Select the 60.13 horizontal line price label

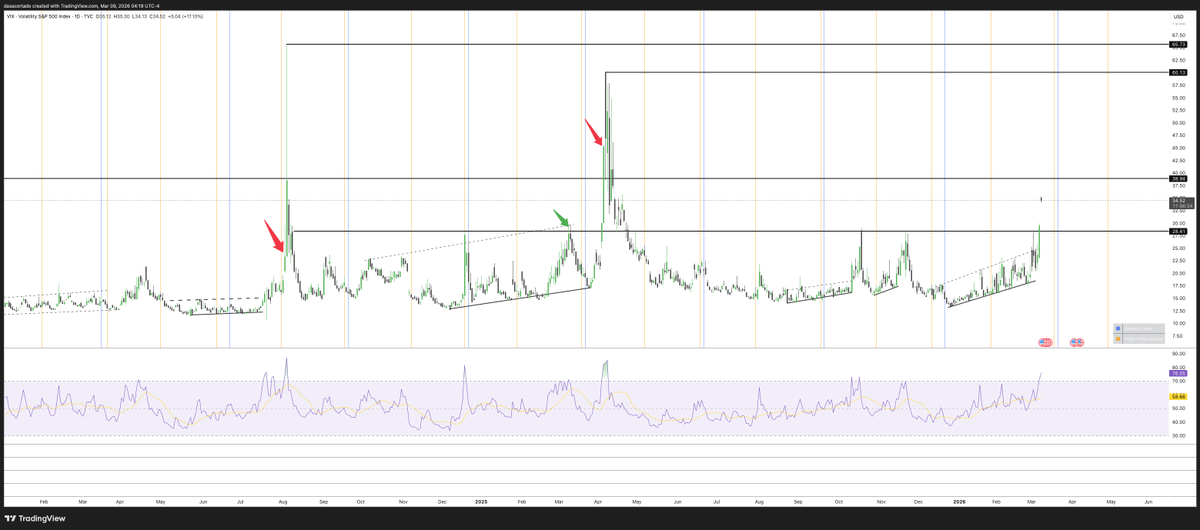point(1177,72)
